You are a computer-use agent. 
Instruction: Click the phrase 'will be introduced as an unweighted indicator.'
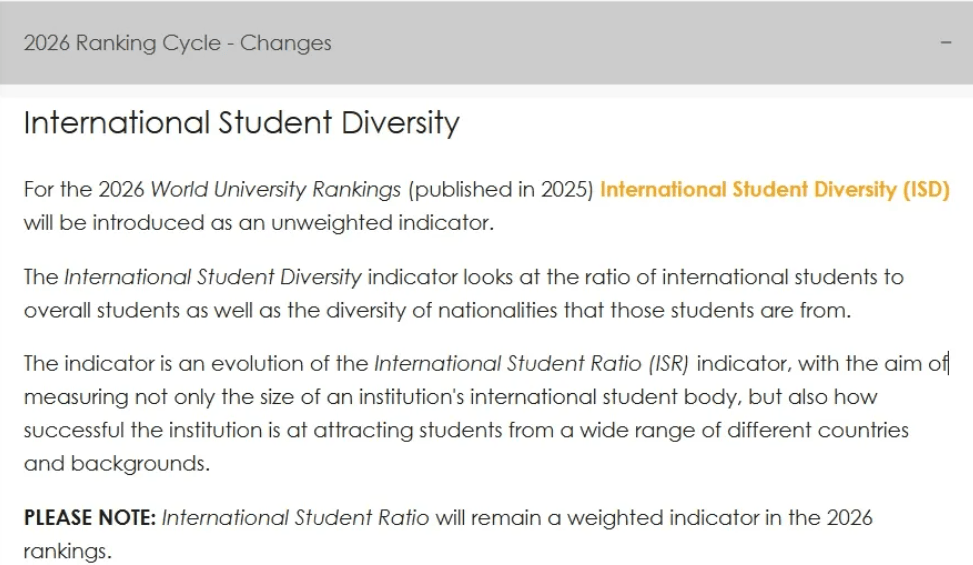(259, 223)
